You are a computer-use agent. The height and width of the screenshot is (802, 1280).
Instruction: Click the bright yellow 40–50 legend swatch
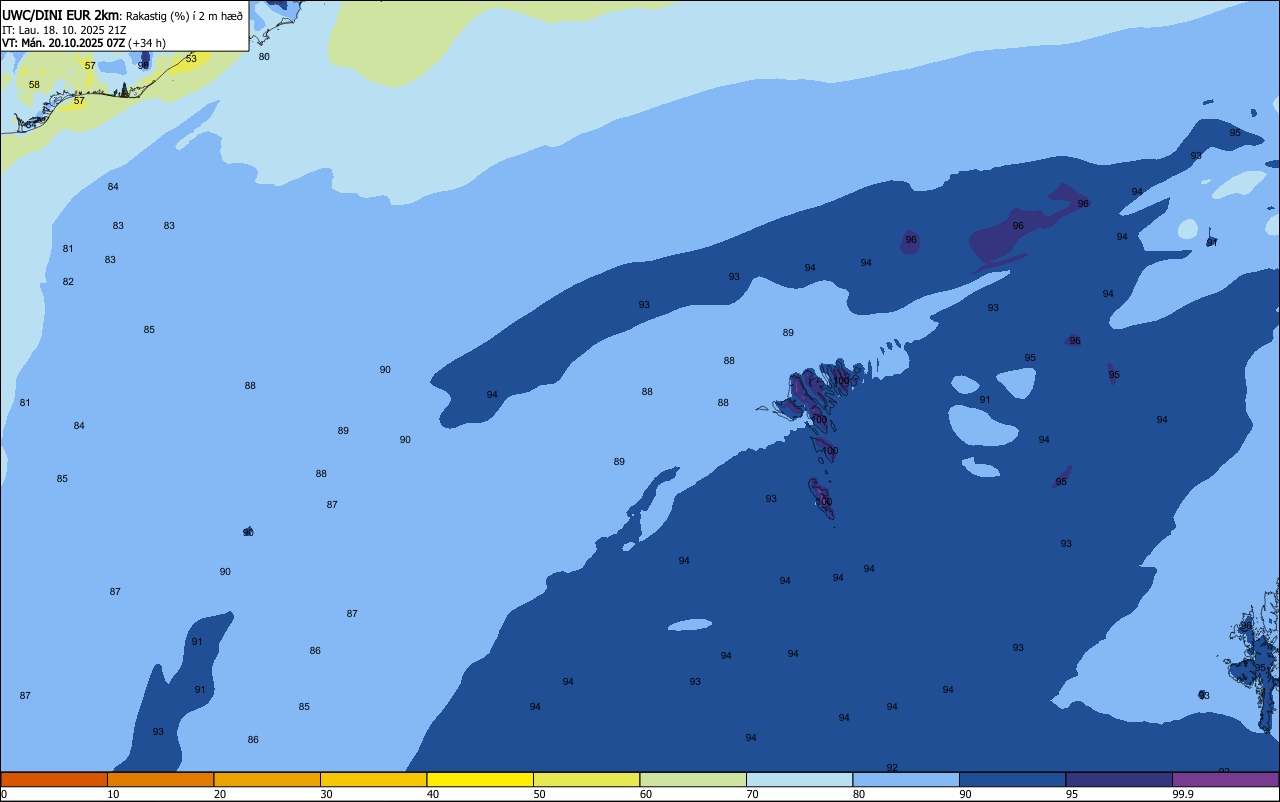[x=480, y=779]
